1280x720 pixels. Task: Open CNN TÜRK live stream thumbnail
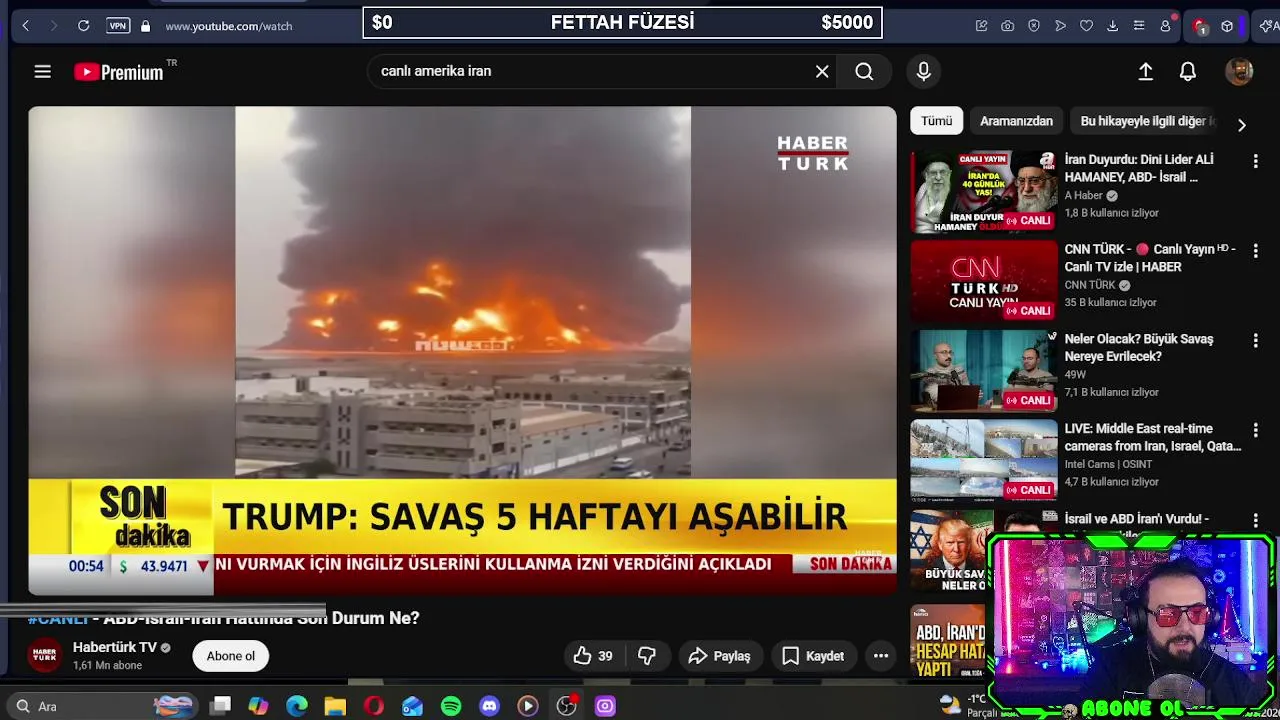(983, 281)
